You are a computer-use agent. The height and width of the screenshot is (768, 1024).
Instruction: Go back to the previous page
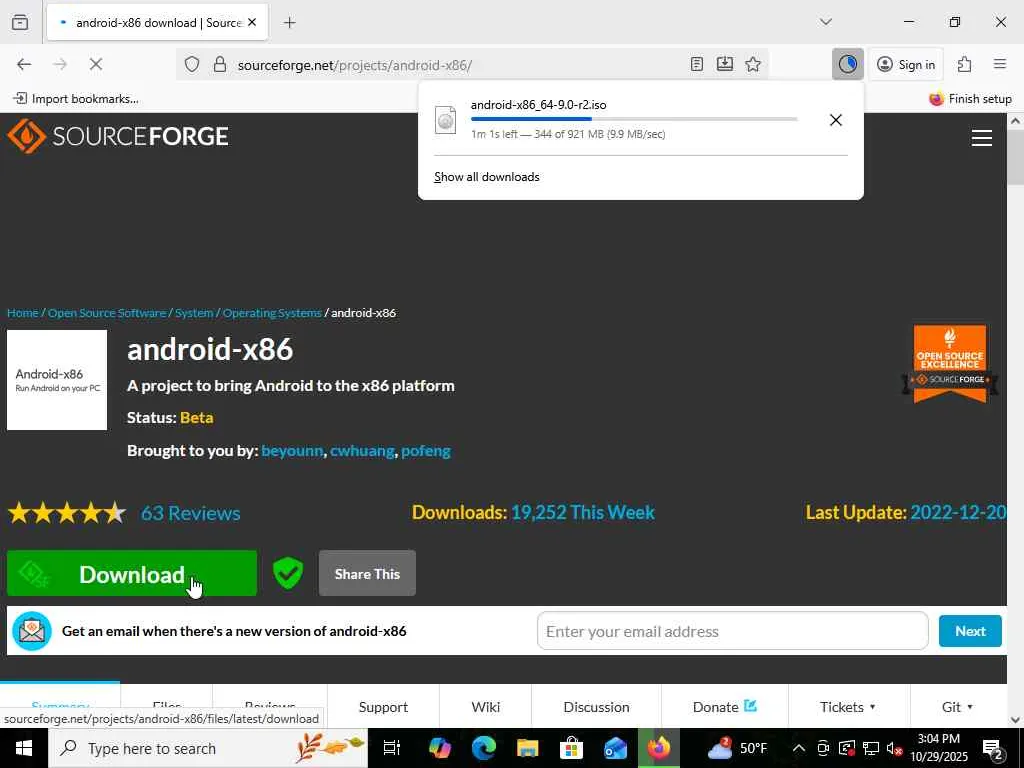click(x=24, y=64)
